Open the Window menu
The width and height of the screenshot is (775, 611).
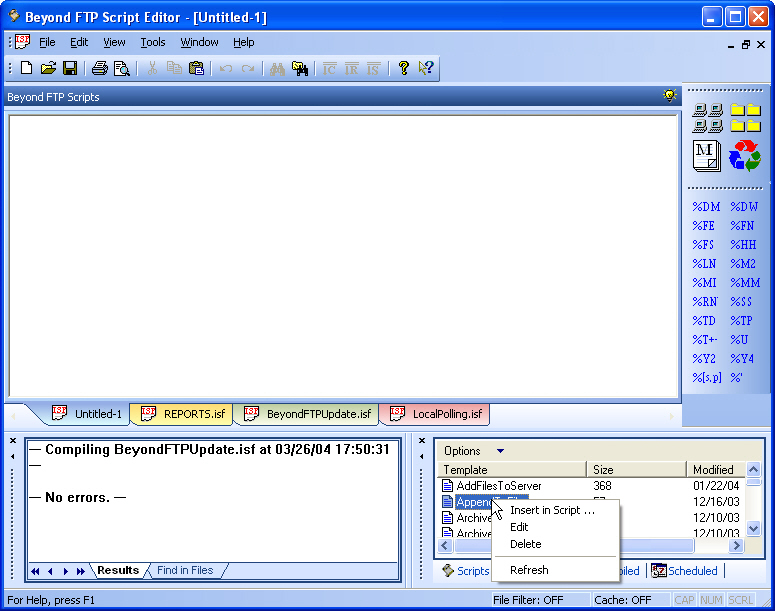[199, 43]
